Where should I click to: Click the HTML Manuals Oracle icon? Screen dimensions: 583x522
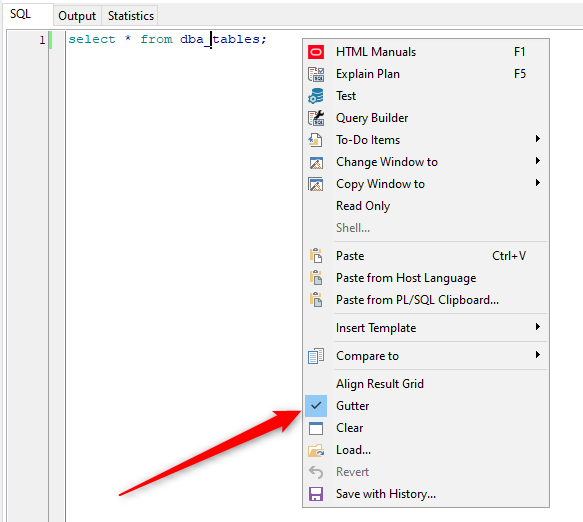[x=316, y=52]
